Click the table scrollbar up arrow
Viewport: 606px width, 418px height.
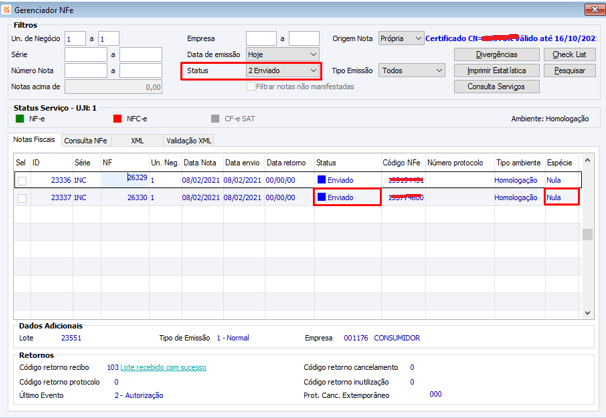(x=587, y=160)
